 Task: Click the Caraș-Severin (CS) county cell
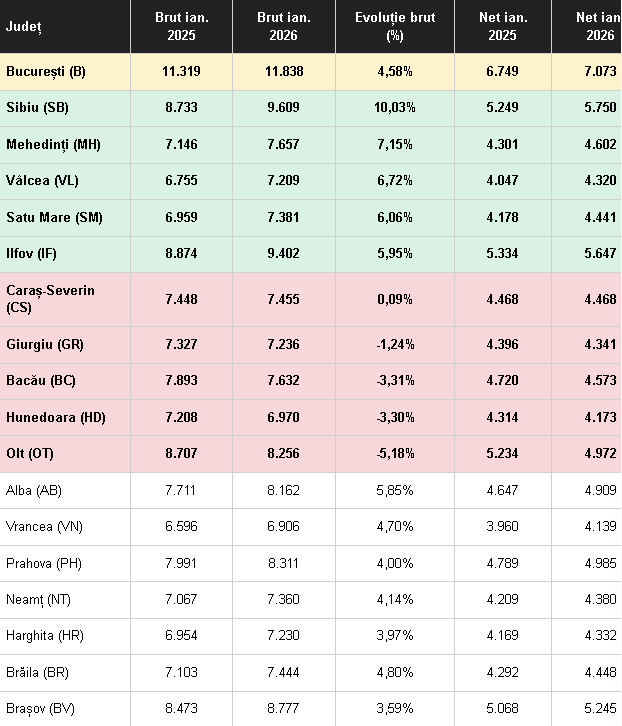[50, 299]
